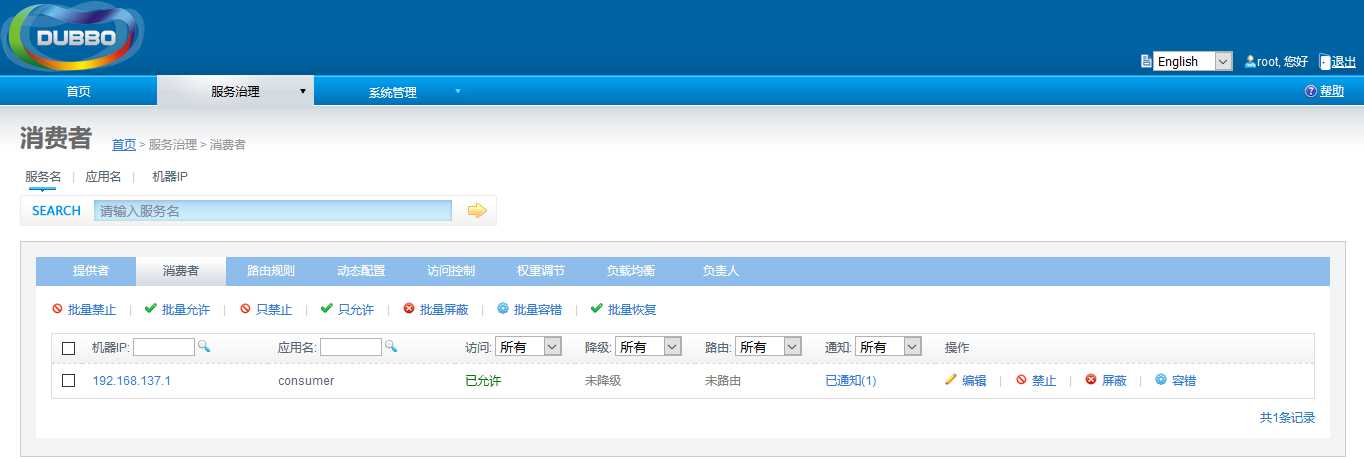Screen dimensions: 1364x459
Task: Open the 访问 filter dropdown
Action: [x=529, y=346]
